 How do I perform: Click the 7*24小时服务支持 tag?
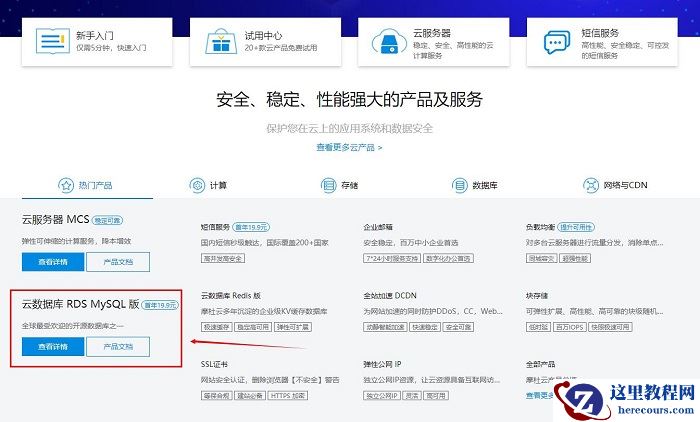pos(392,258)
